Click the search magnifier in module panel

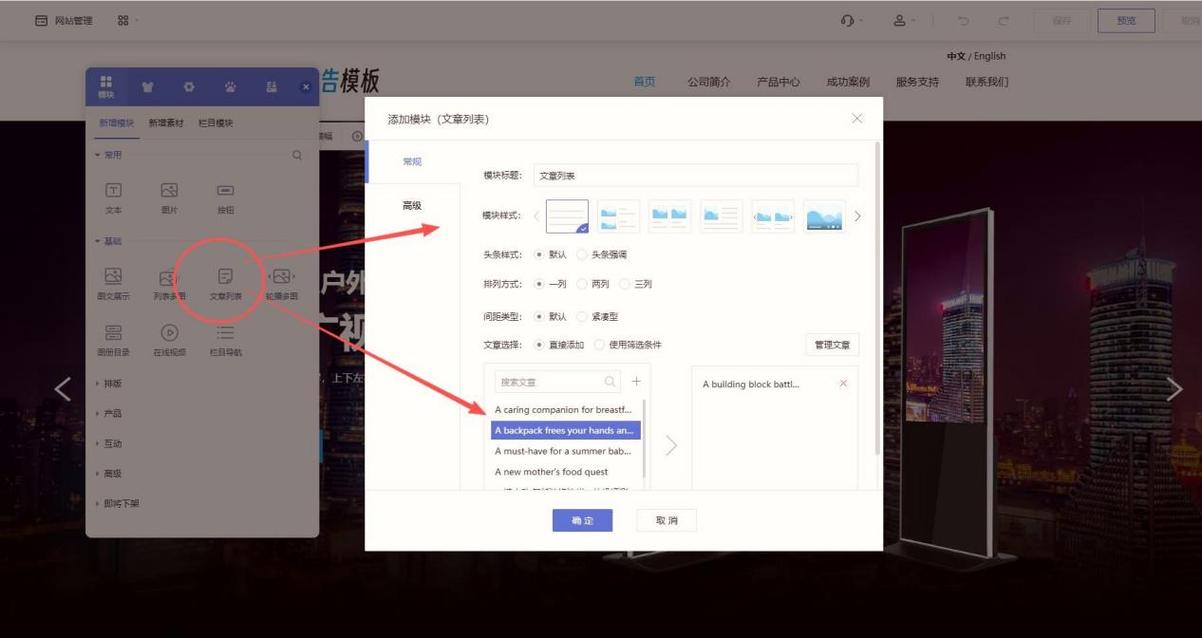click(297, 155)
